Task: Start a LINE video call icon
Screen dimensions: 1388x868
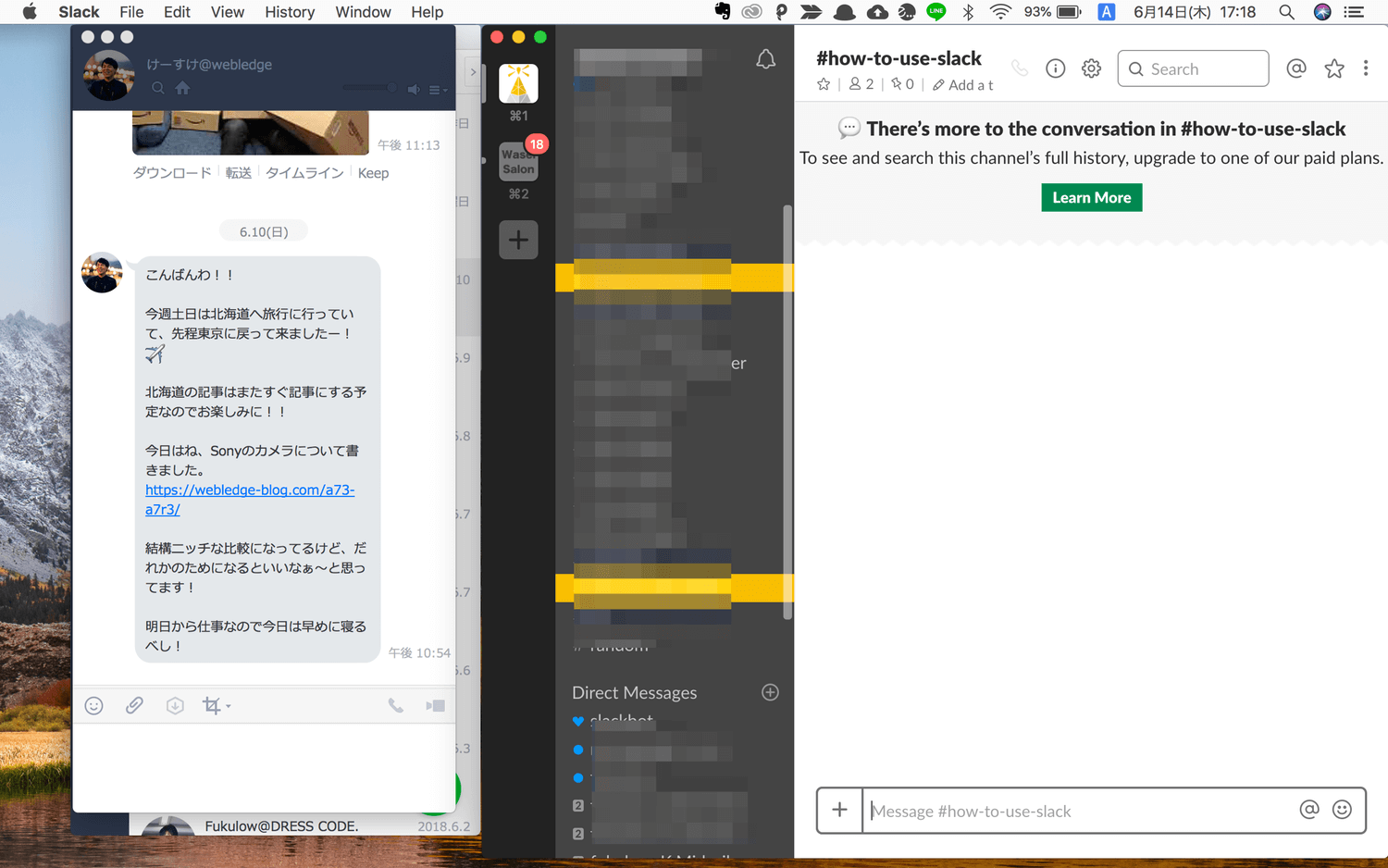Action: (435, 706)
